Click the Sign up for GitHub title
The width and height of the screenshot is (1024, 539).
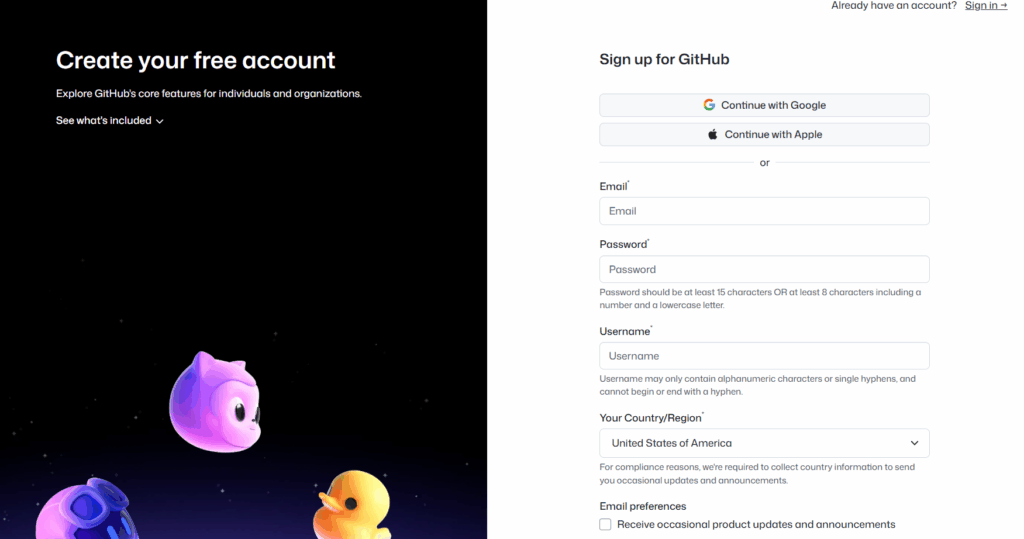664,59
